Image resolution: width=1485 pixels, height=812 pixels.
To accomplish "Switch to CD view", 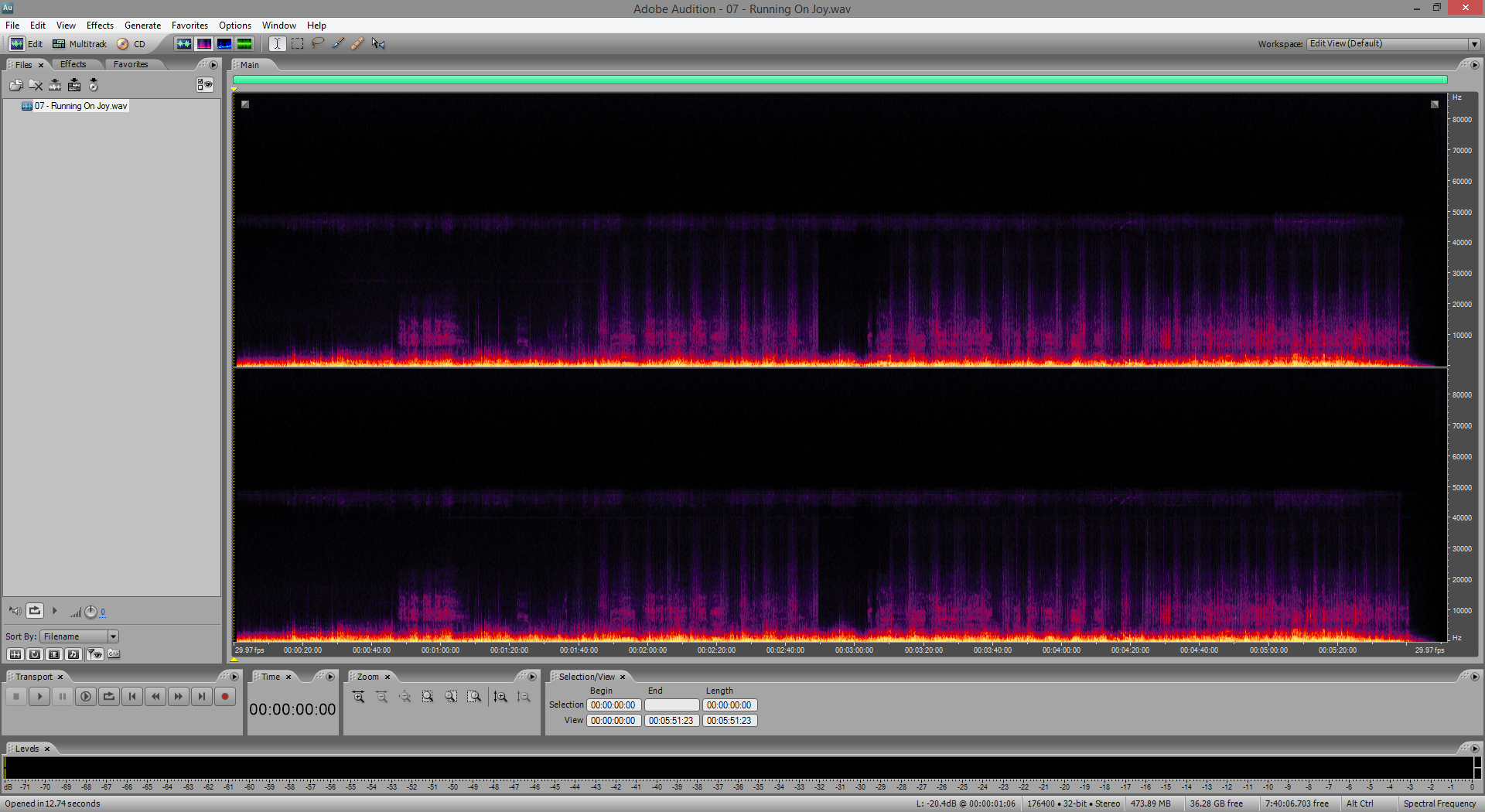I will click(x=131, y=44).
